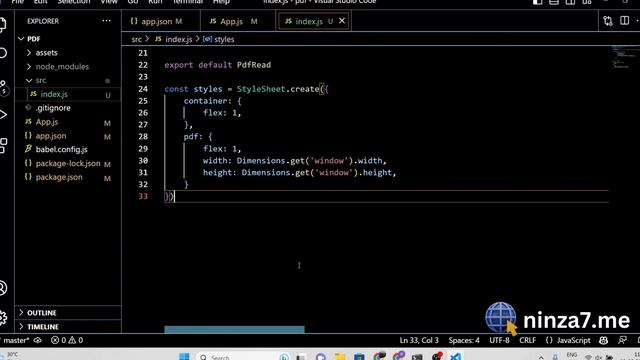Click the Windows Start button
Screen dimensions: 640x360
pyautogui.click(x=184, y=356)
